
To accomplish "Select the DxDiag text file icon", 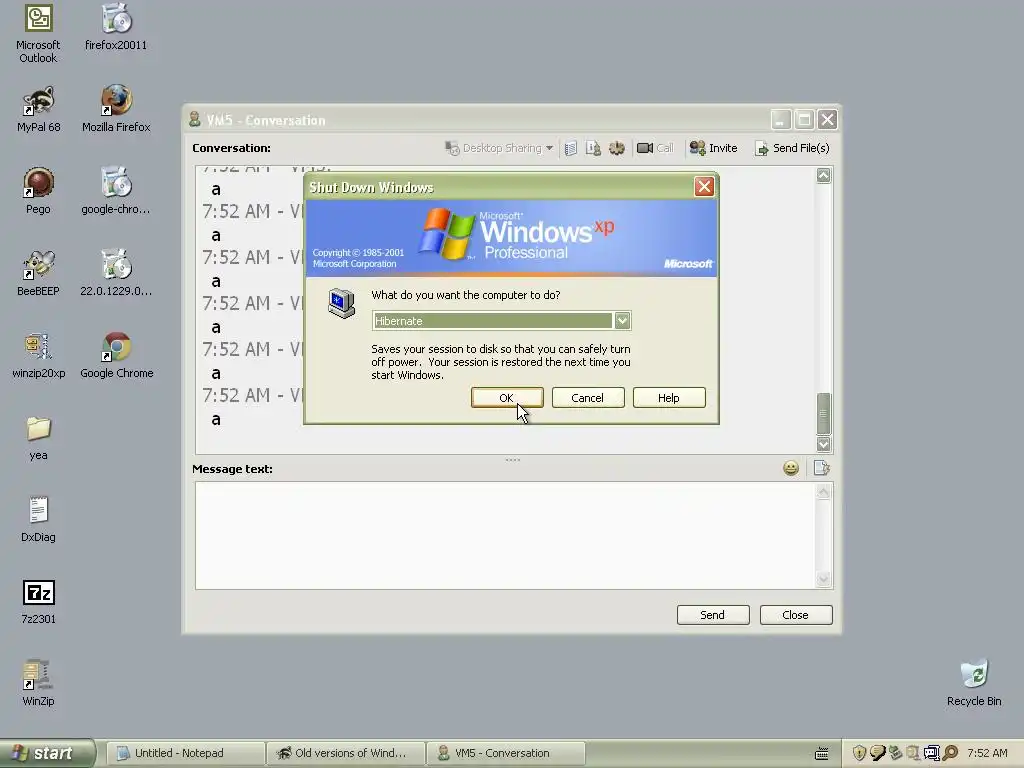I will (39, 520).
